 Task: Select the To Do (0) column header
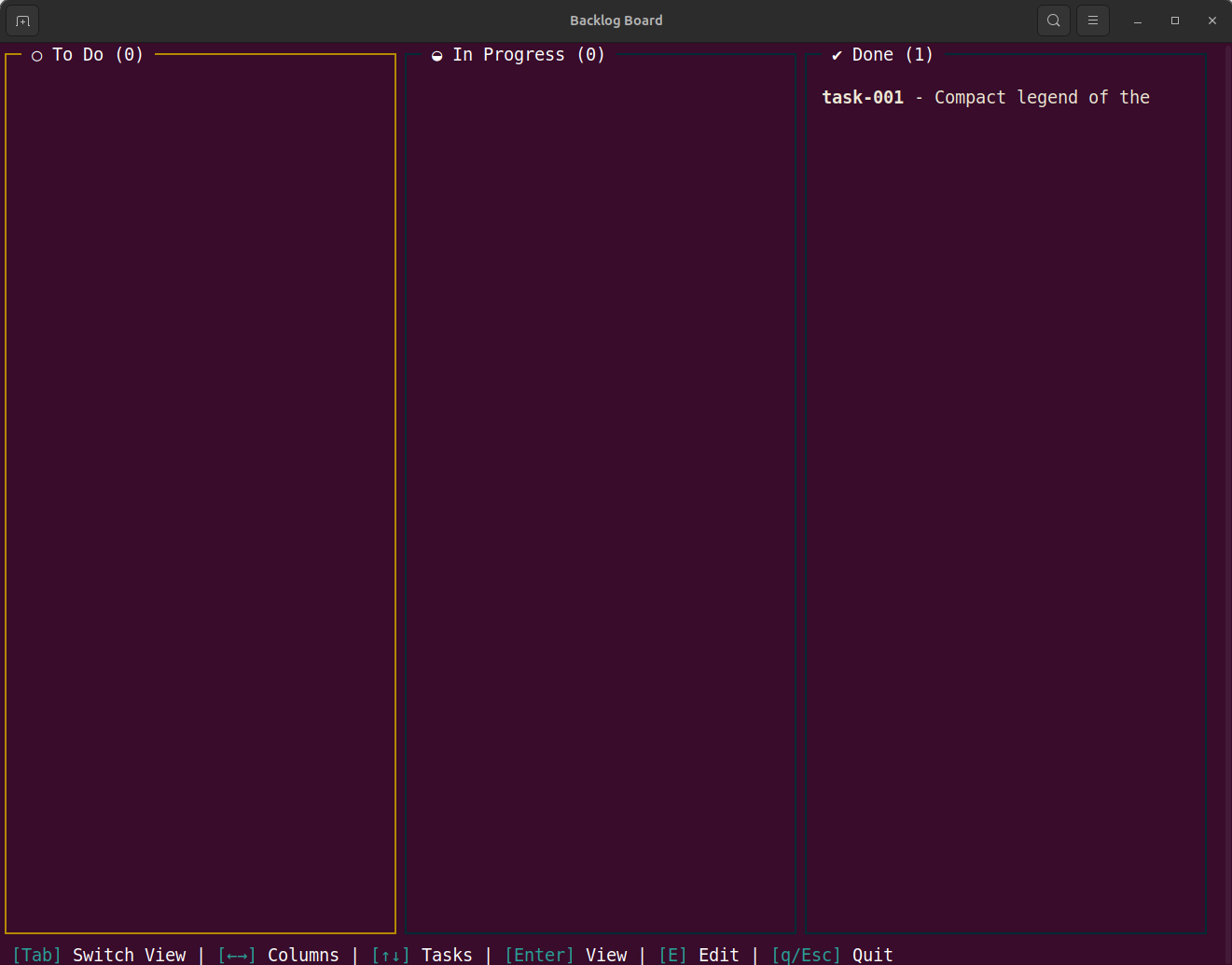(98, 55)
